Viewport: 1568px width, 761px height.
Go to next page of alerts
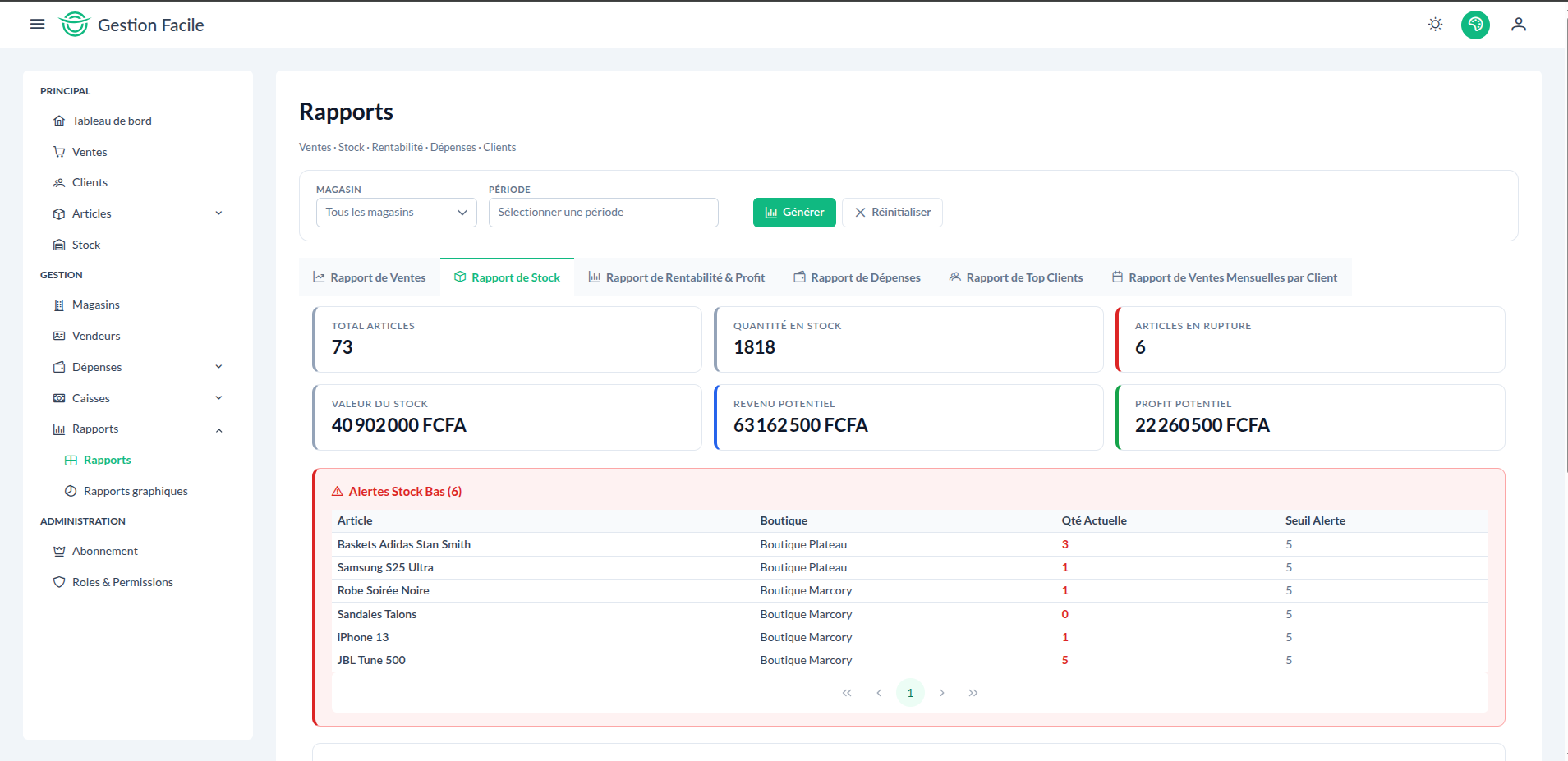coord(942,693)
